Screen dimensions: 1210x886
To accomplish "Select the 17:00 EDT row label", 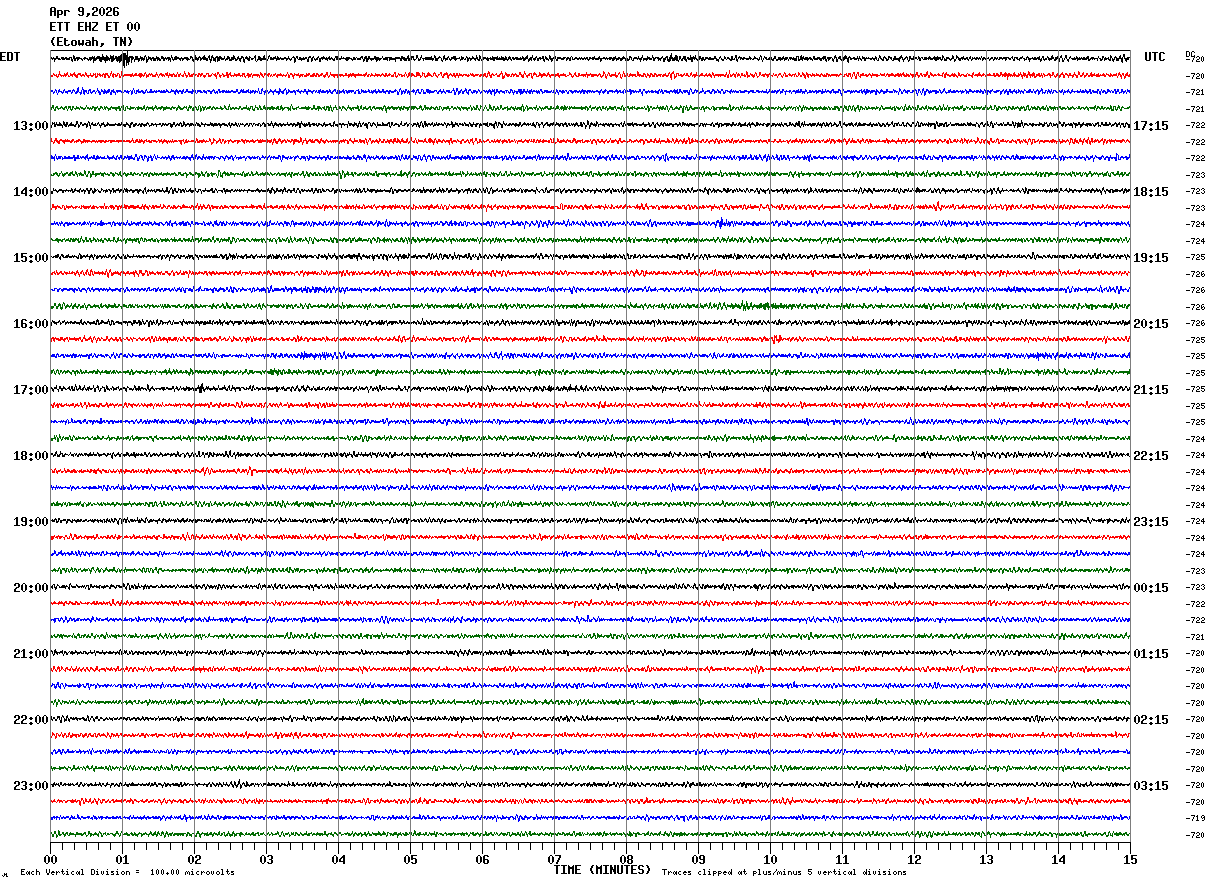I will coord(31,390).
